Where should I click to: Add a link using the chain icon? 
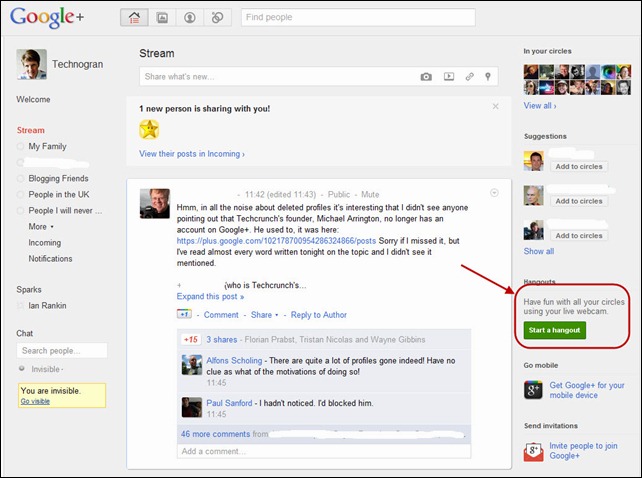pos(470,77)
